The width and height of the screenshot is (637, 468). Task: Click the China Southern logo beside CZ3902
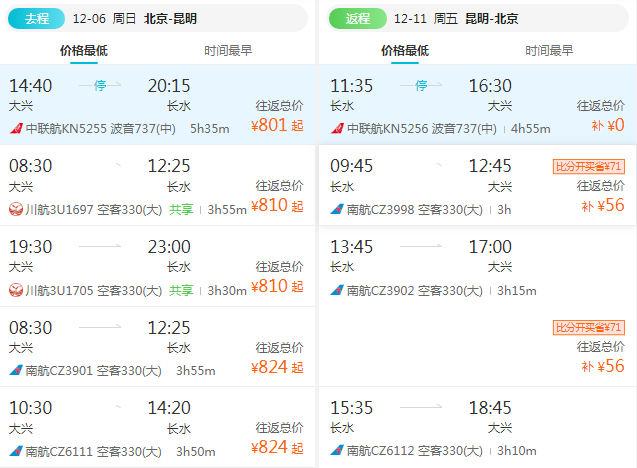[x=337, y=290]
